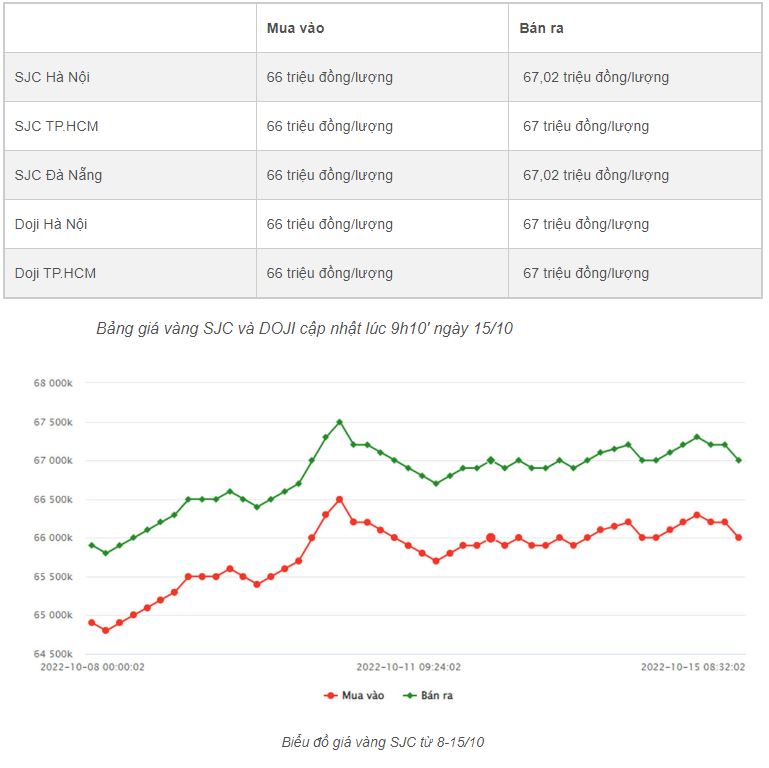Select the SJC Hà Nội row label
Viewport: 769px width, 768px height.
52,77
